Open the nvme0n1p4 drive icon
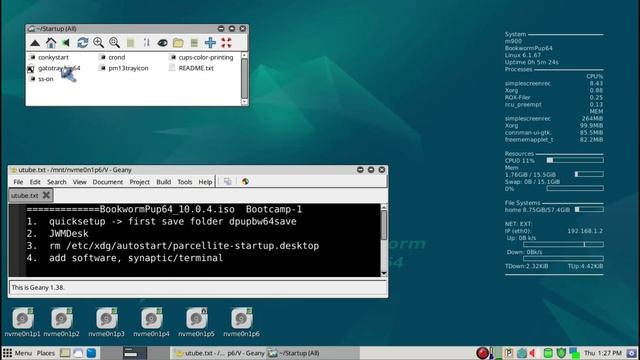This screenshot has width=640, height=360. click(x=151, y=322)
